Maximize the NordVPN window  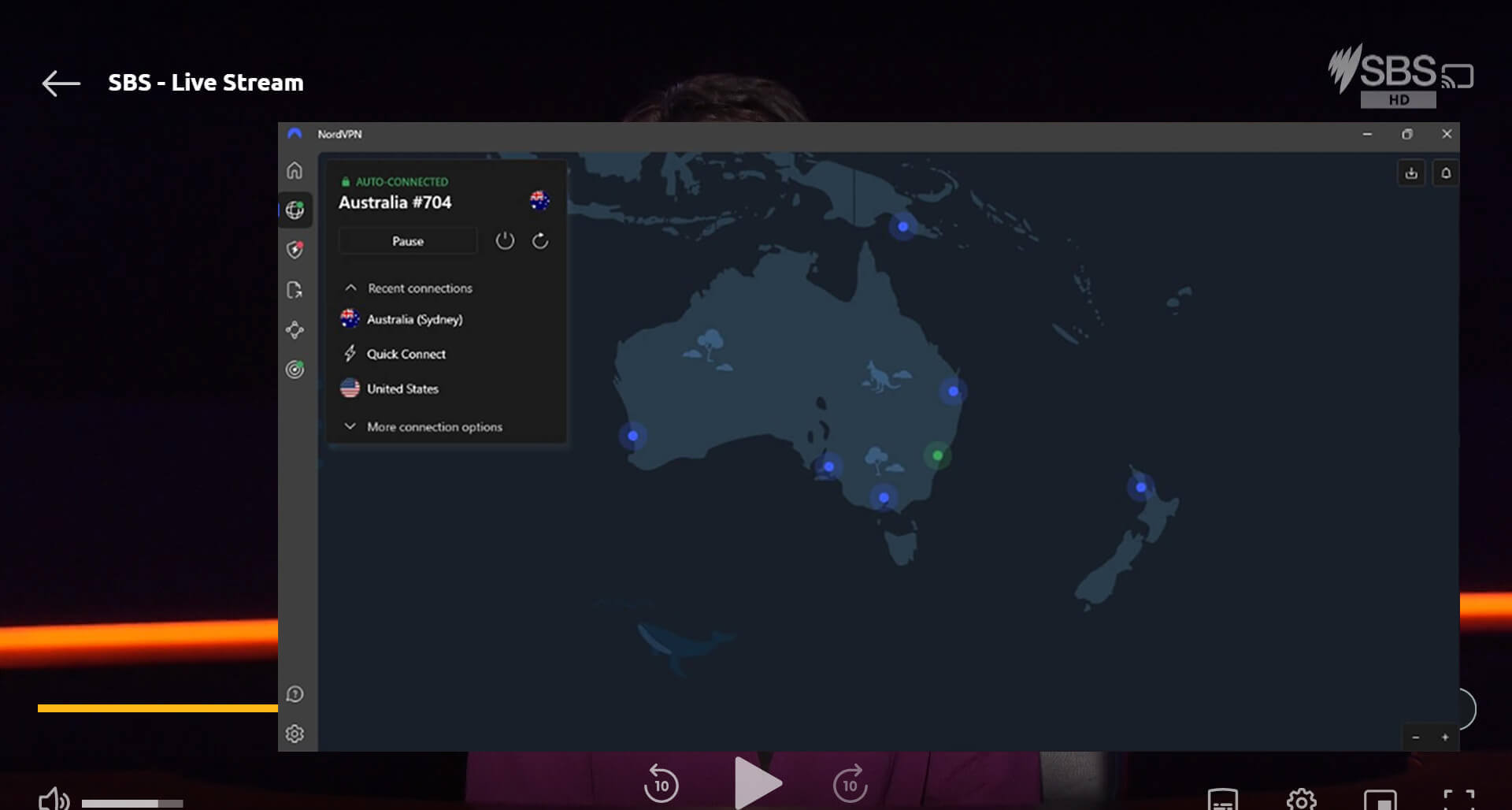pos(1407,134)
